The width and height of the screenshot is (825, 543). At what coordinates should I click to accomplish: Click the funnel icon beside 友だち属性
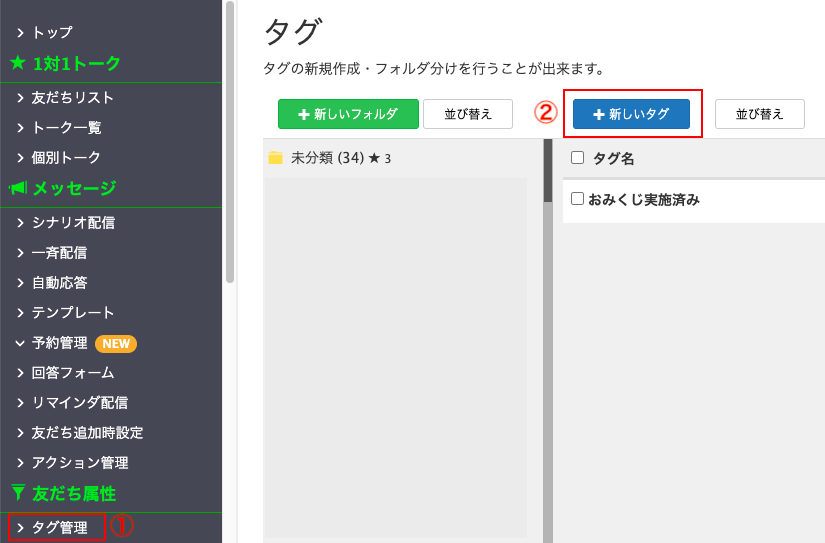point(18,492)
